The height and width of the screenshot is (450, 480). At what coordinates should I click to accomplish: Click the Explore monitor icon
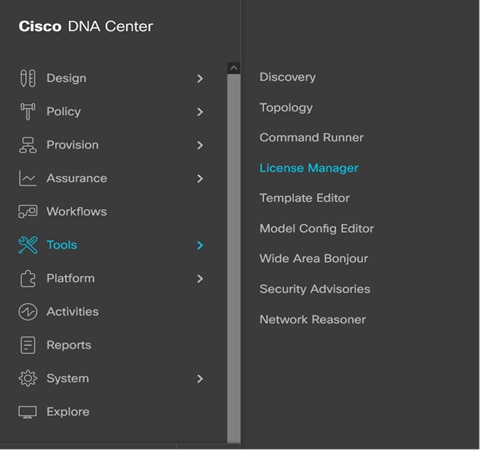[28, 412]
